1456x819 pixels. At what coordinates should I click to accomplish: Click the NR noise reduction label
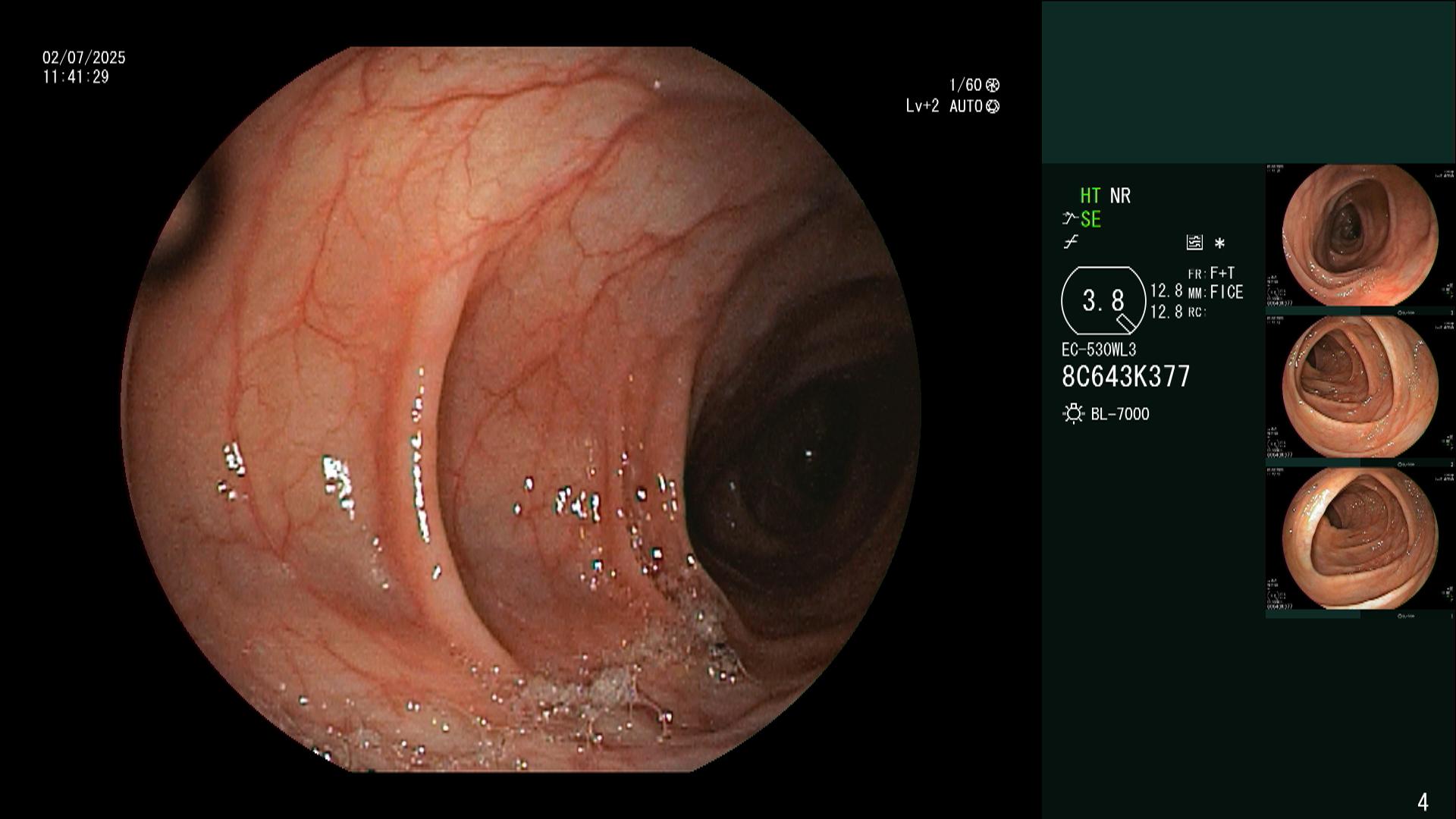click(x=1120, y=196)
